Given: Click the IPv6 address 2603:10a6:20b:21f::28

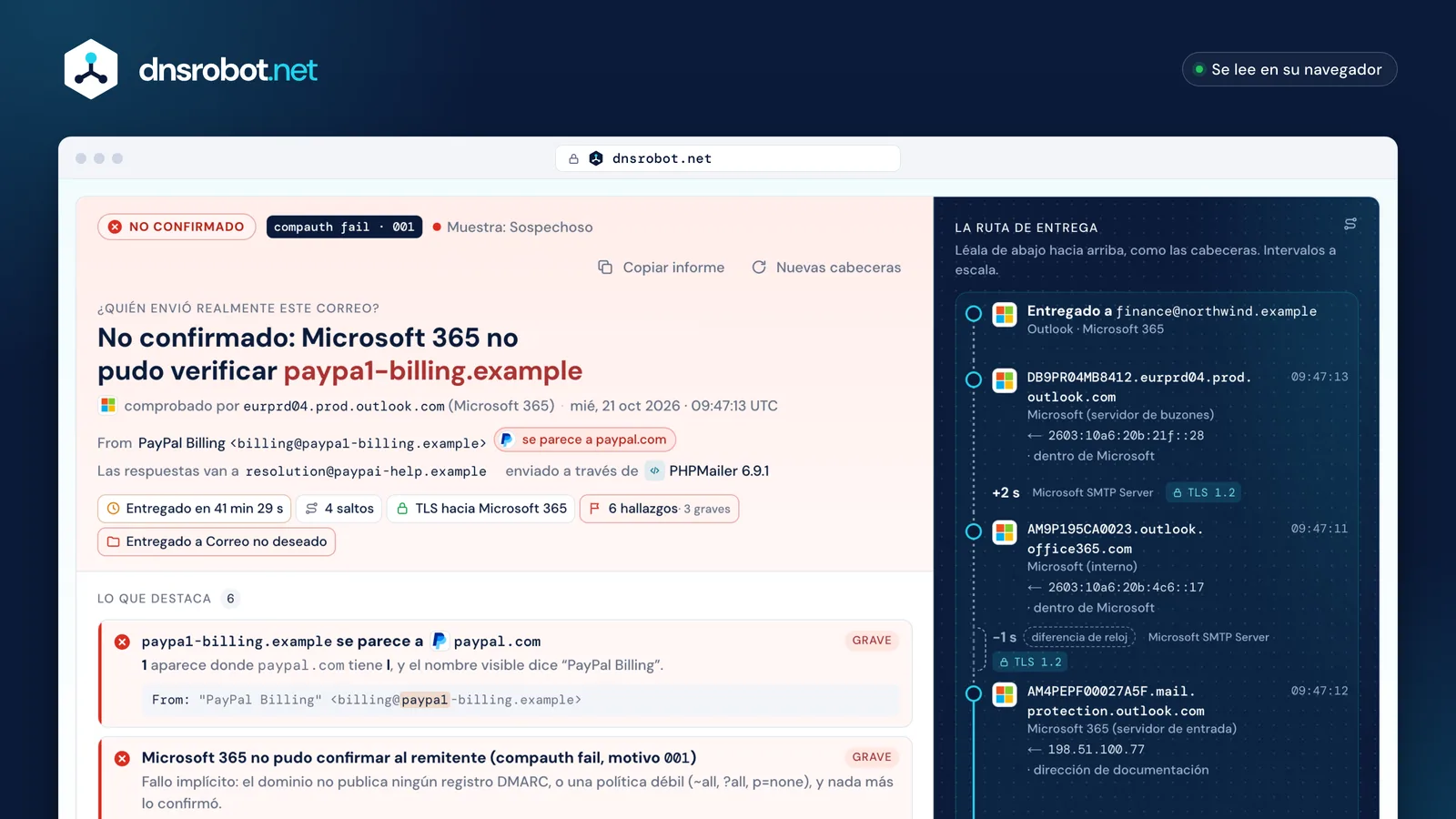Looking at the screenshot, I should click(x=1126, y=436).
